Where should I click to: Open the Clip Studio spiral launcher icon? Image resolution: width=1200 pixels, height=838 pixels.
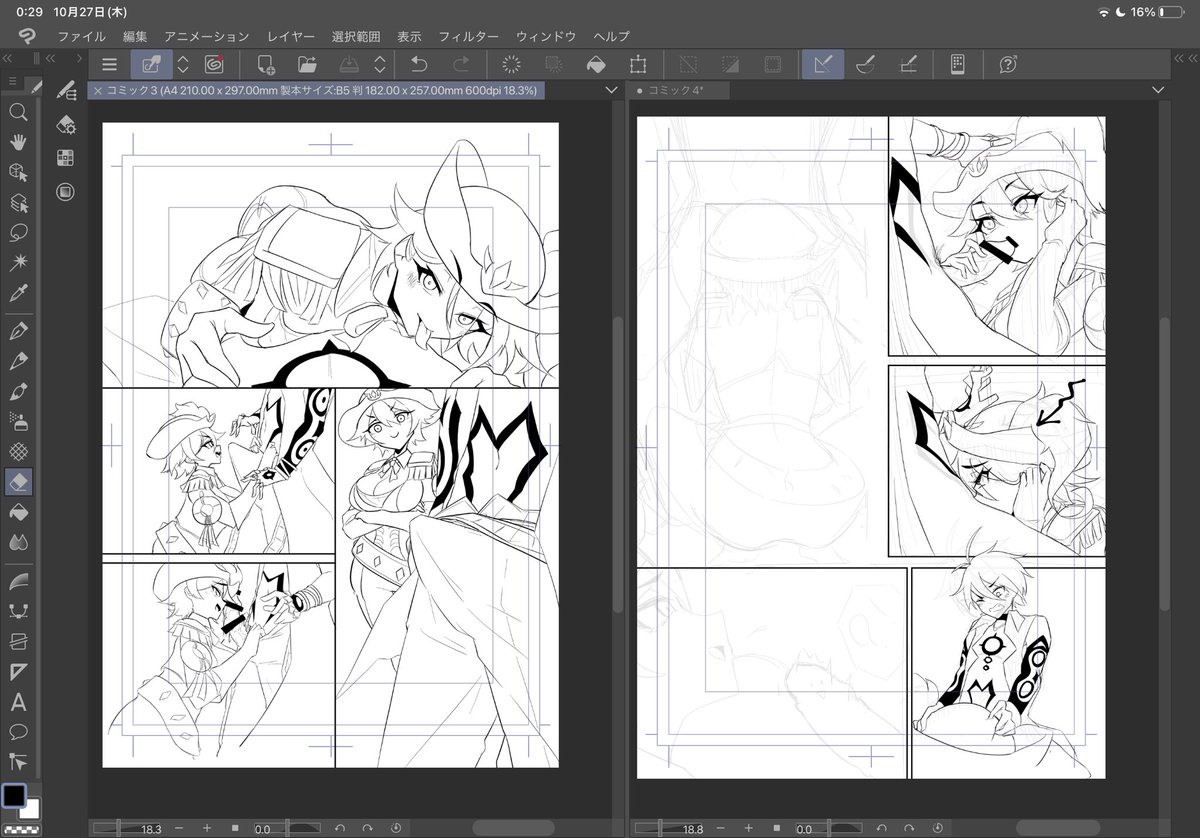pyautogui.click(x=213, y=64)
